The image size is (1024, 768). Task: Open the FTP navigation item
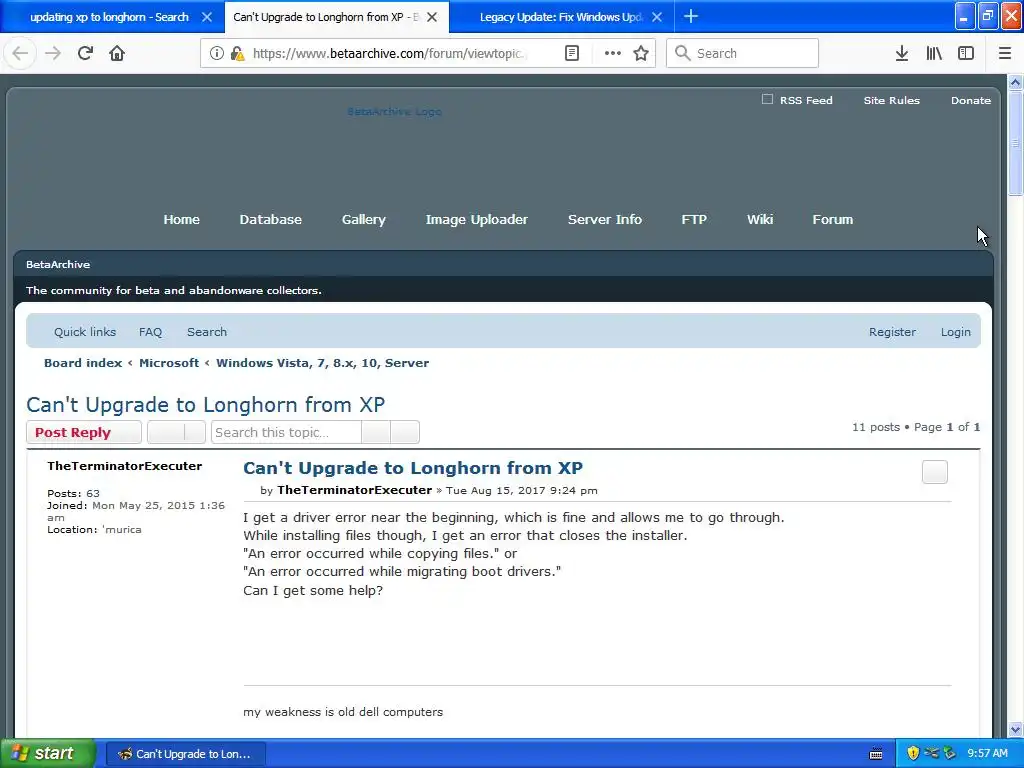(694, 219)
